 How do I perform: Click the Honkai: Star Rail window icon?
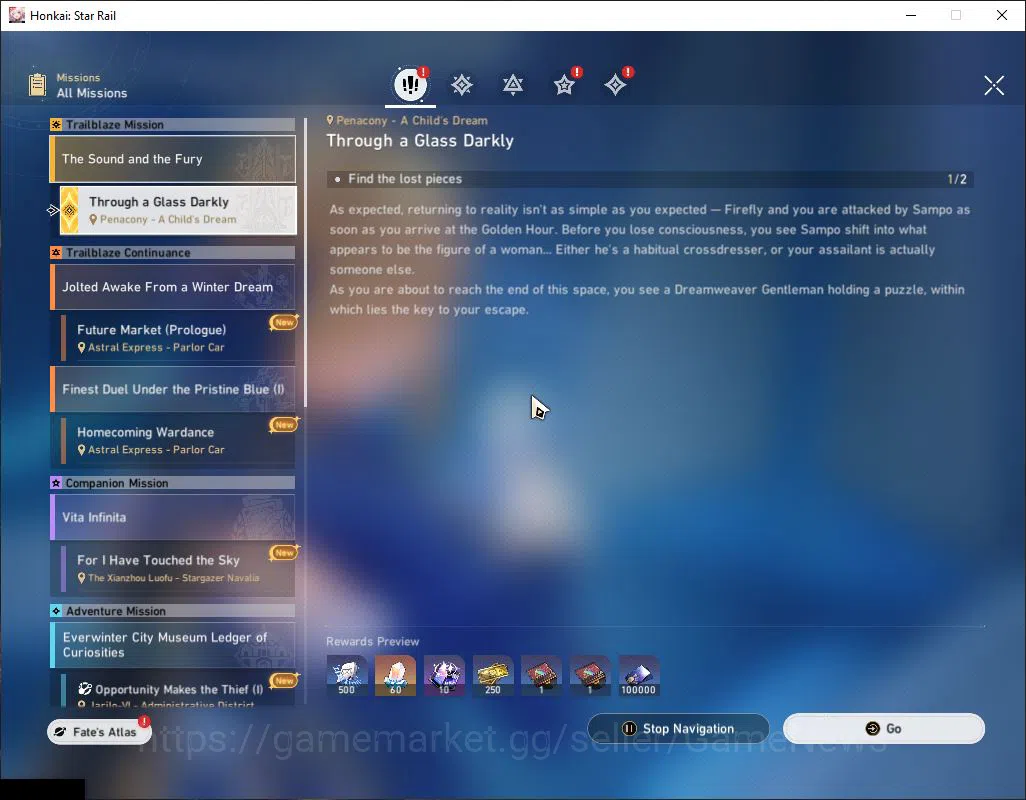16,15
